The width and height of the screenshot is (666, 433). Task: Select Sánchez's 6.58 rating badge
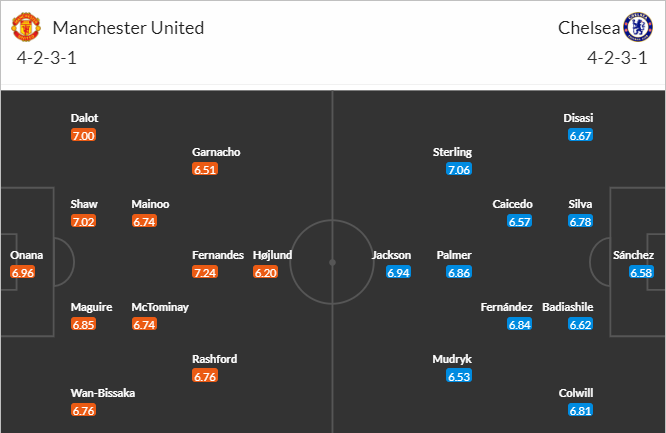point(641,272)
